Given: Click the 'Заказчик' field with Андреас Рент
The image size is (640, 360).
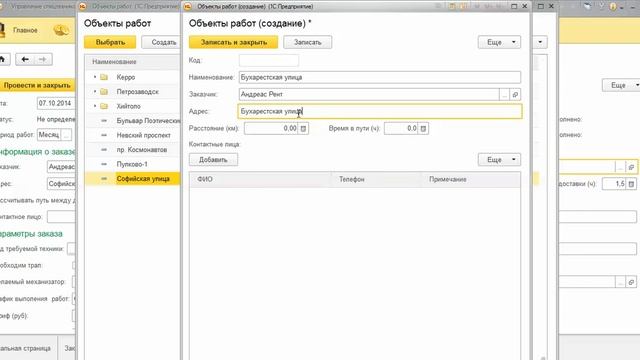Looking at the screenshot, I should [369, 94].
